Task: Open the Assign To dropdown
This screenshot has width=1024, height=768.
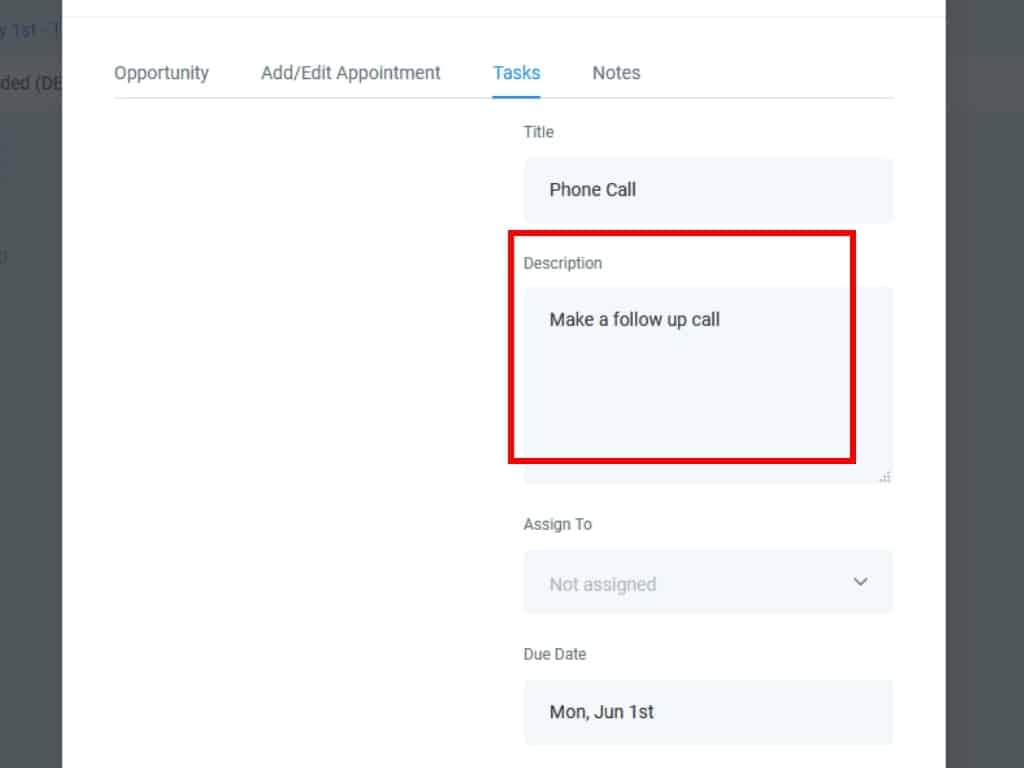Action: [x=707, y=583]
